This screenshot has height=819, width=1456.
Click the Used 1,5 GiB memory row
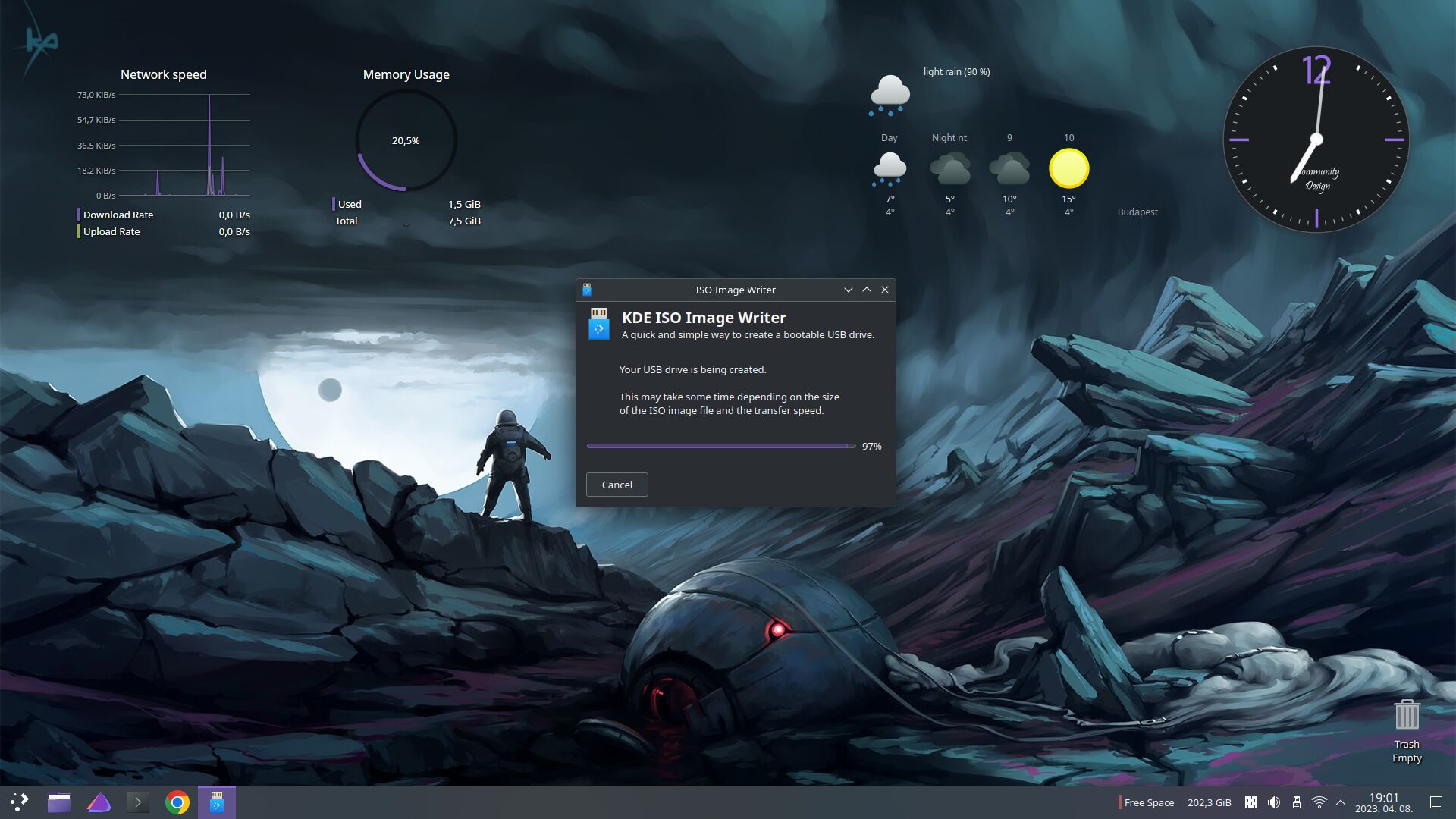406,205
